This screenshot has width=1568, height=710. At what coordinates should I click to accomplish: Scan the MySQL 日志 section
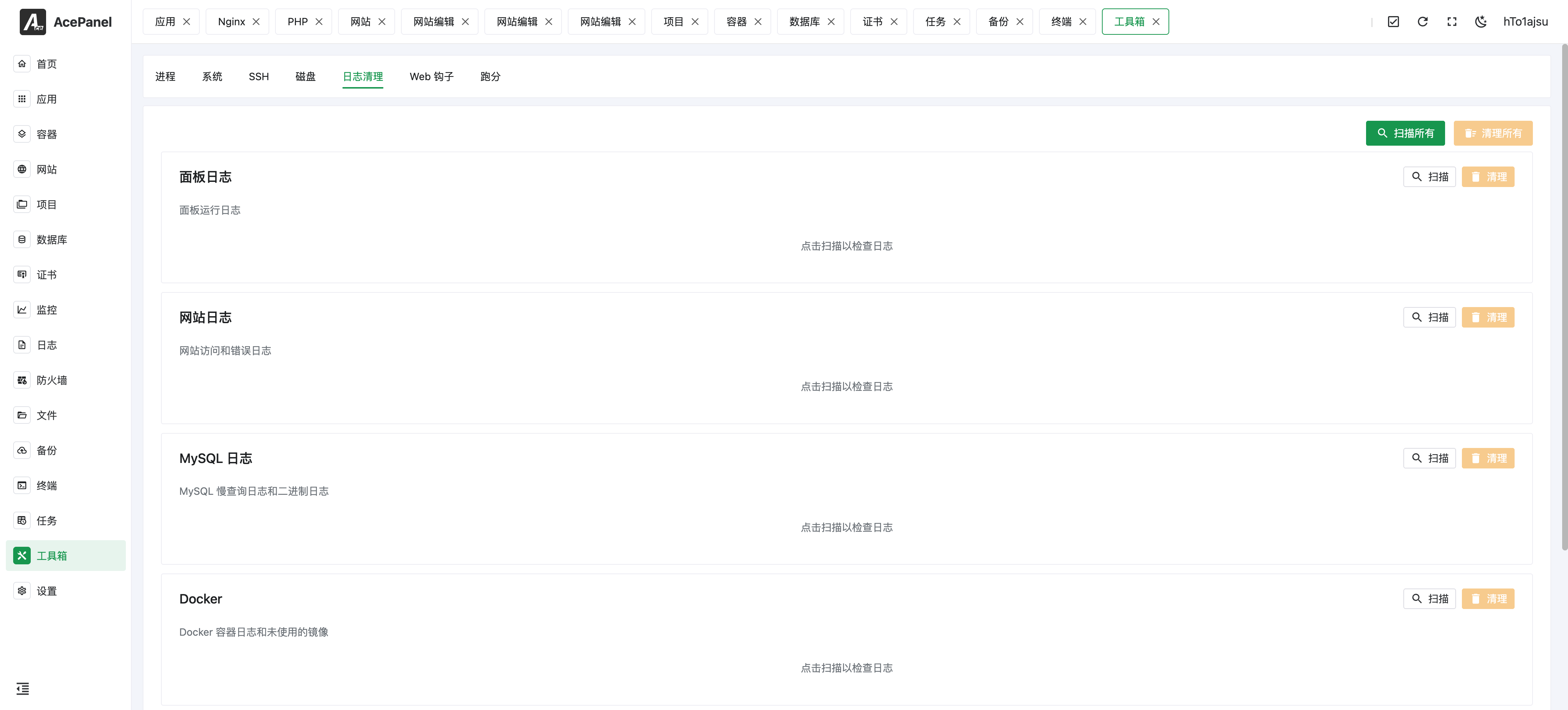coord(1429,459)
